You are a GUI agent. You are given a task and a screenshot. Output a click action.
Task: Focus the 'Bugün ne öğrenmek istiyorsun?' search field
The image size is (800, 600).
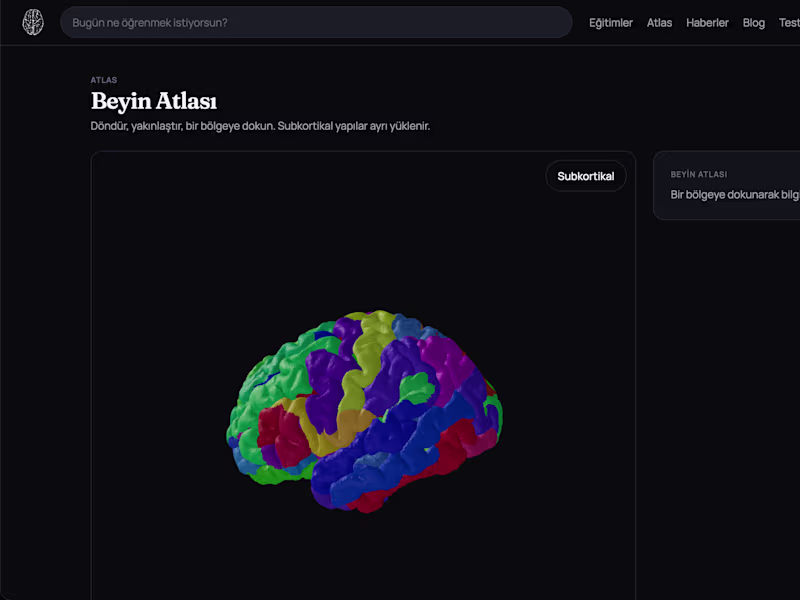point(316,22)
